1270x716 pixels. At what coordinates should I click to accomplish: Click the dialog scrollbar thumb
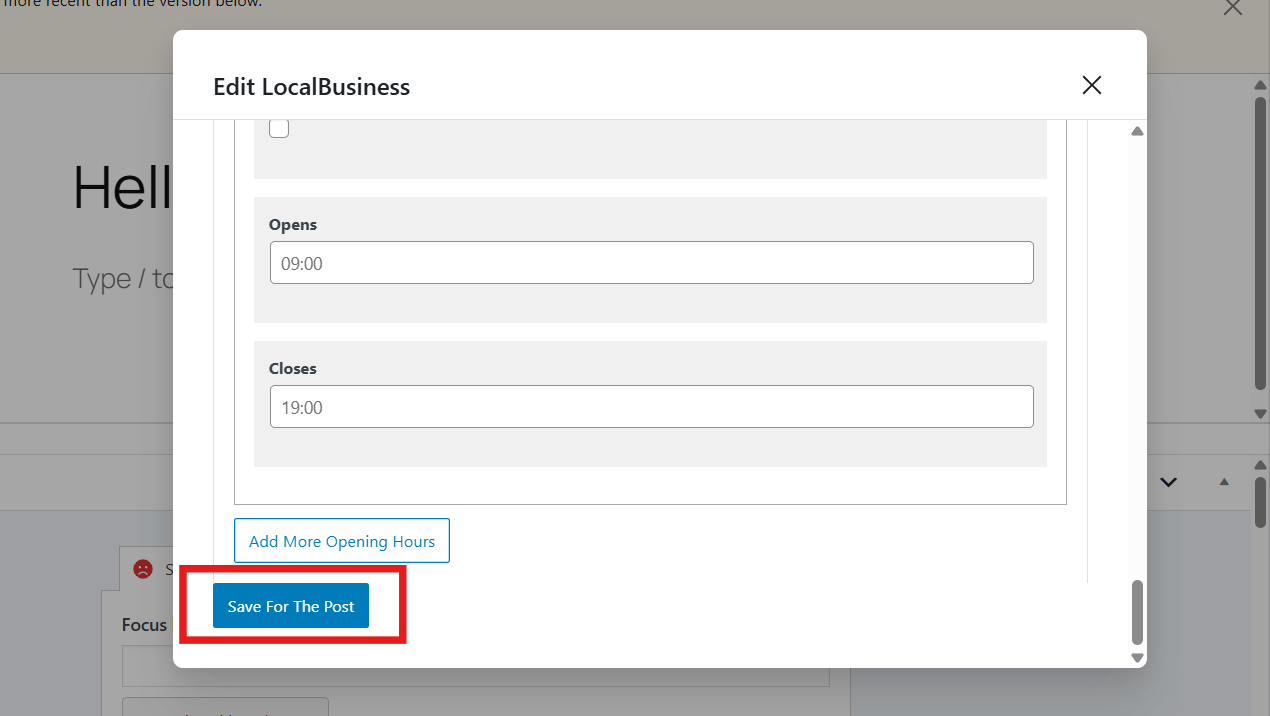point(1137,612)
